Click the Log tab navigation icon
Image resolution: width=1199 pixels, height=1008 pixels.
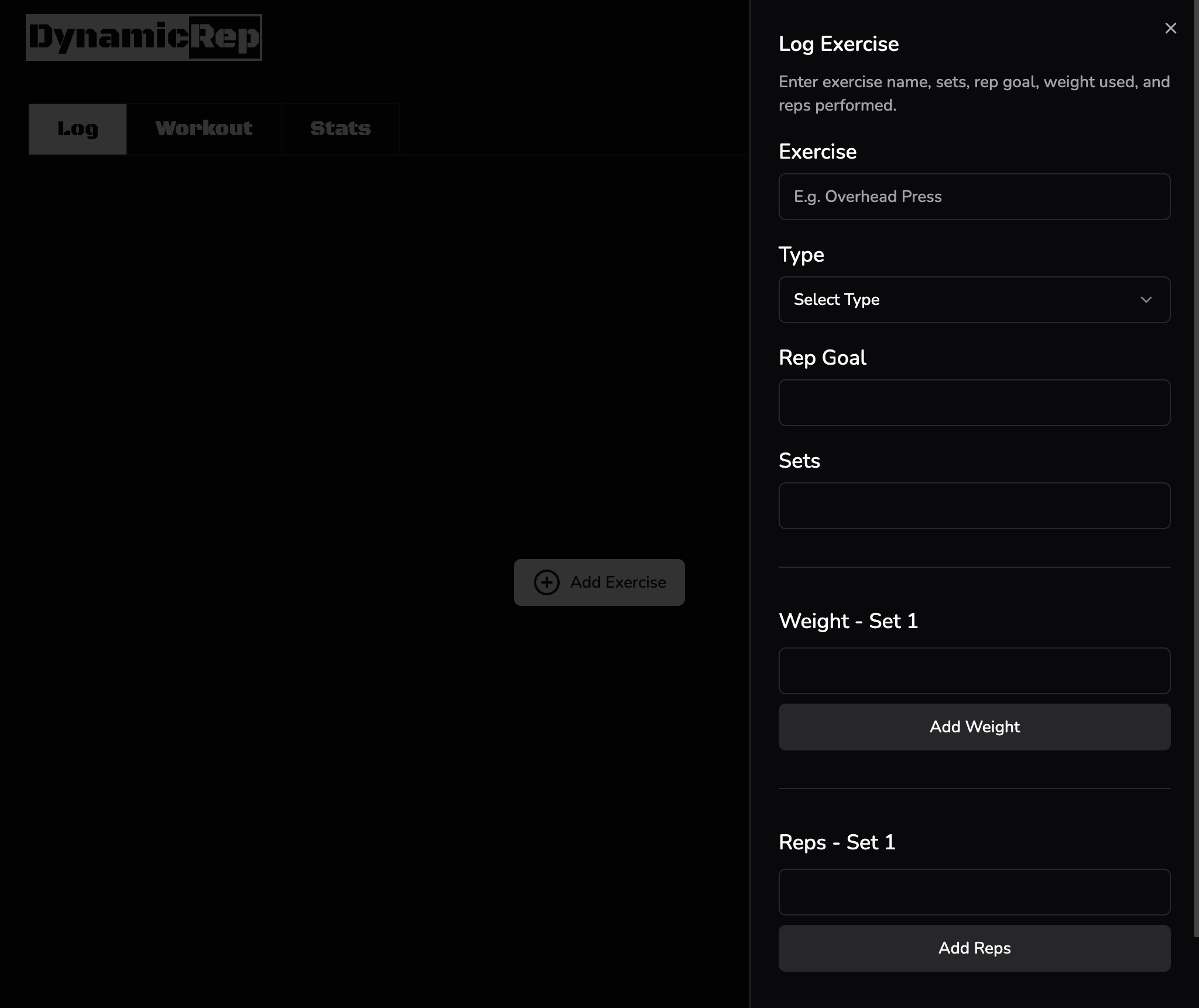tap(77, 128)
